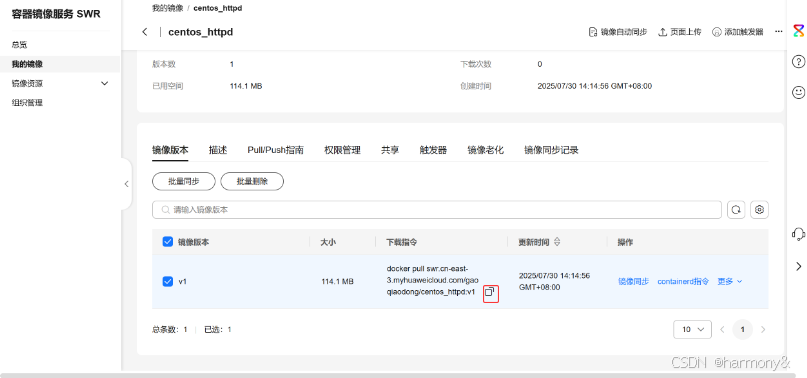Click the add trigger icon (添加触发器)
The width and height of the screenshot is (807, 378).
pos(717,32)
